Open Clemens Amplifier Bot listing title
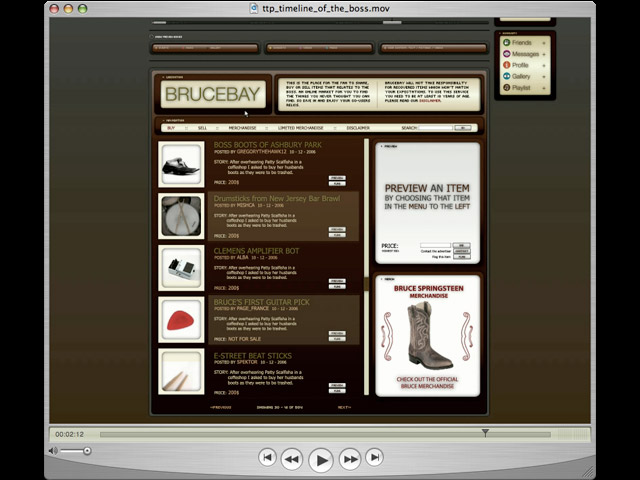This screenshot has height=480, width=640. point(256,251)
